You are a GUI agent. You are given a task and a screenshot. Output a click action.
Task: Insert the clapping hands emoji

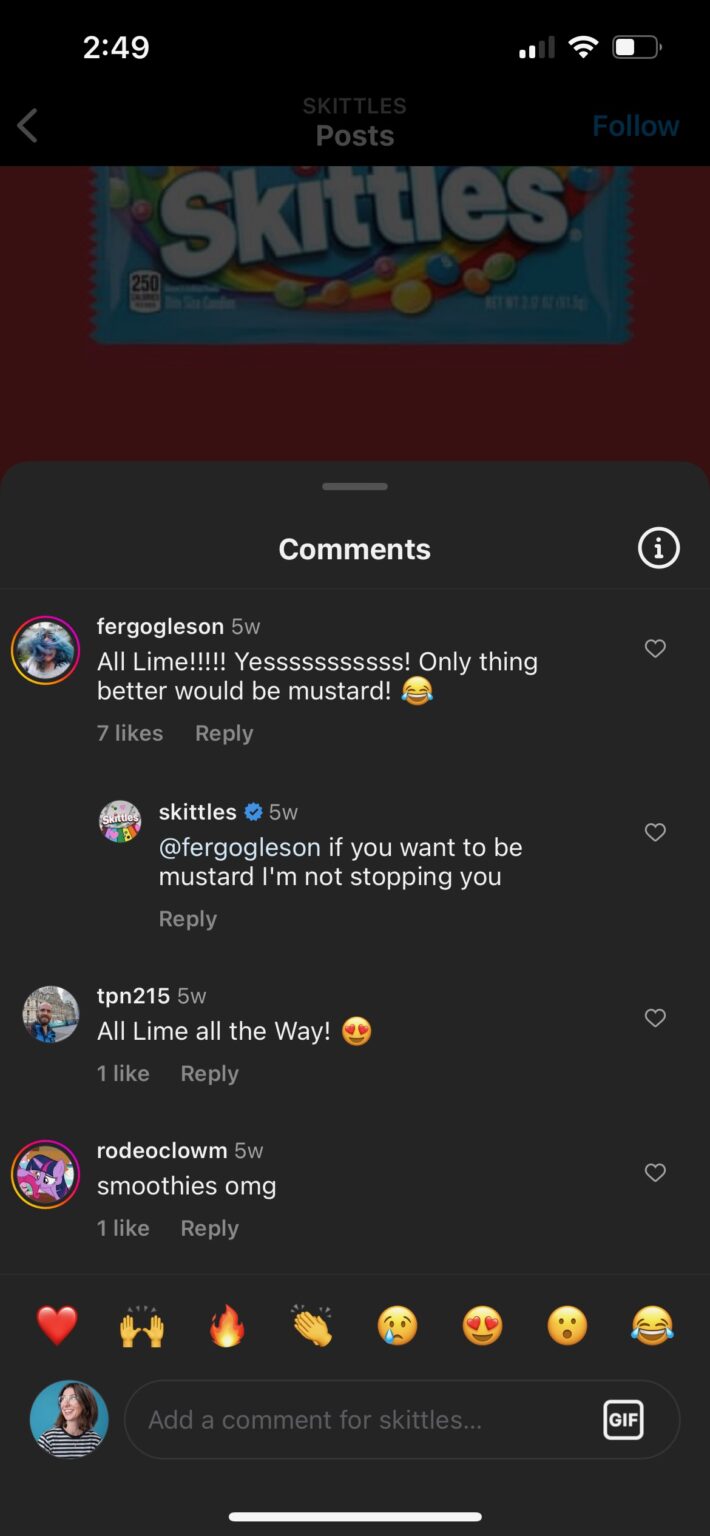pyautogui.click(x=312, y=1326)
